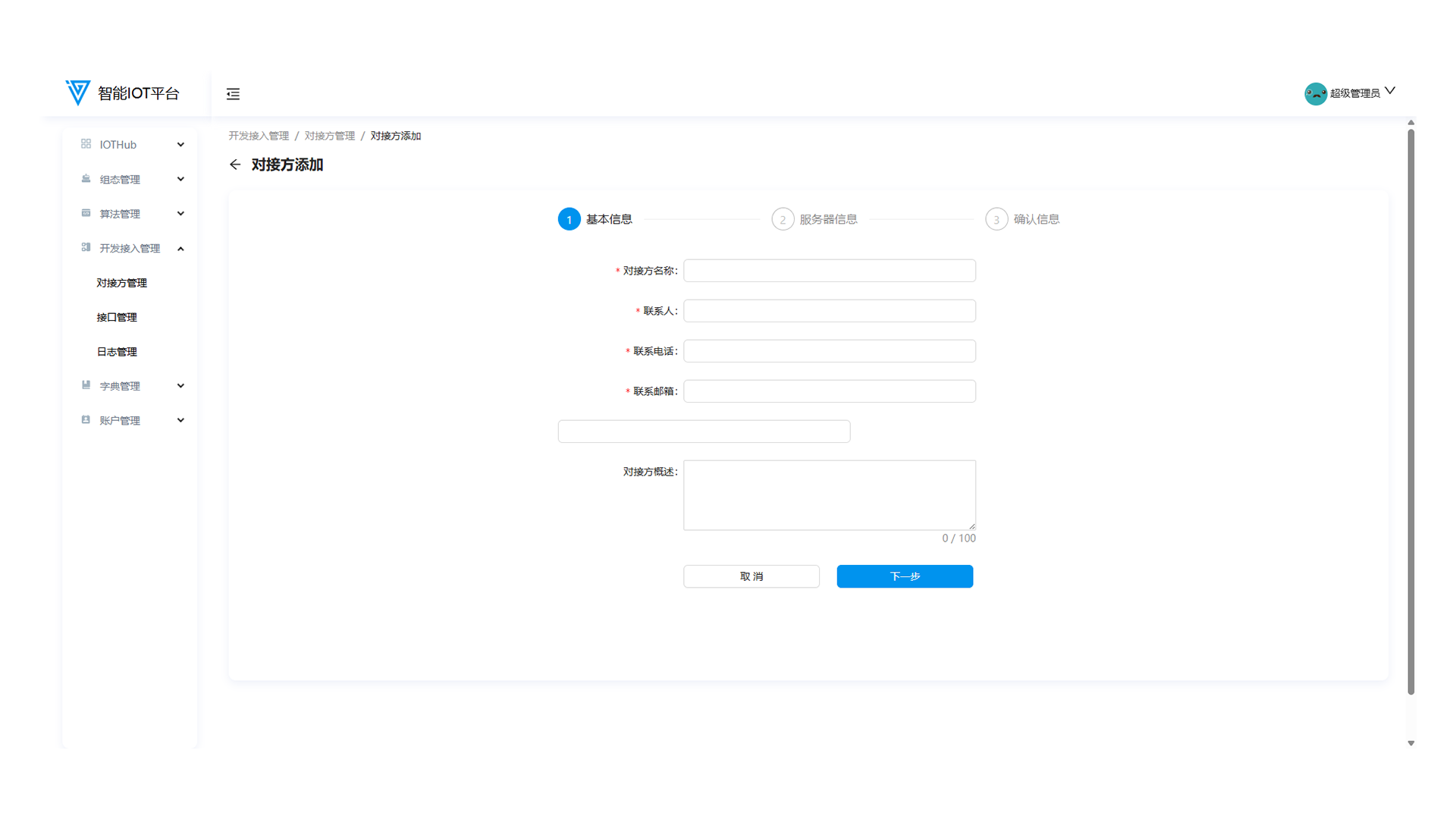Screen dimensions: 1456x819
Task: Click the page vertical scrollbar
Action: tap(1410, 409)
